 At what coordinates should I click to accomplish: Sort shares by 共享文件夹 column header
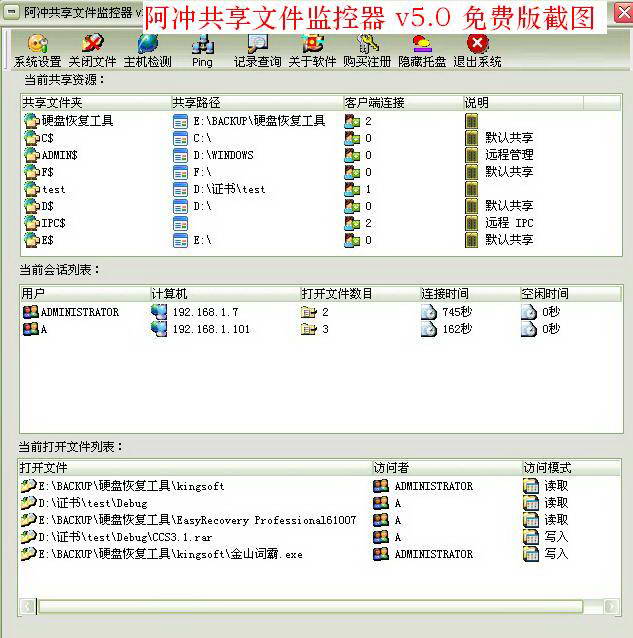[95, 103]
